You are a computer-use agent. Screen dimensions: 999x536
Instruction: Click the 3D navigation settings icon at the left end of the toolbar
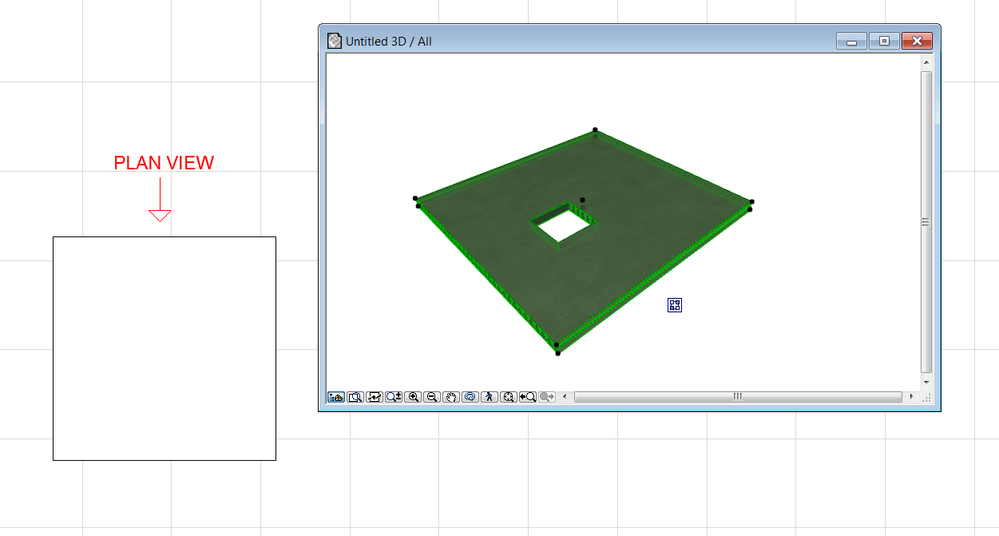click(x=336, y=397)
